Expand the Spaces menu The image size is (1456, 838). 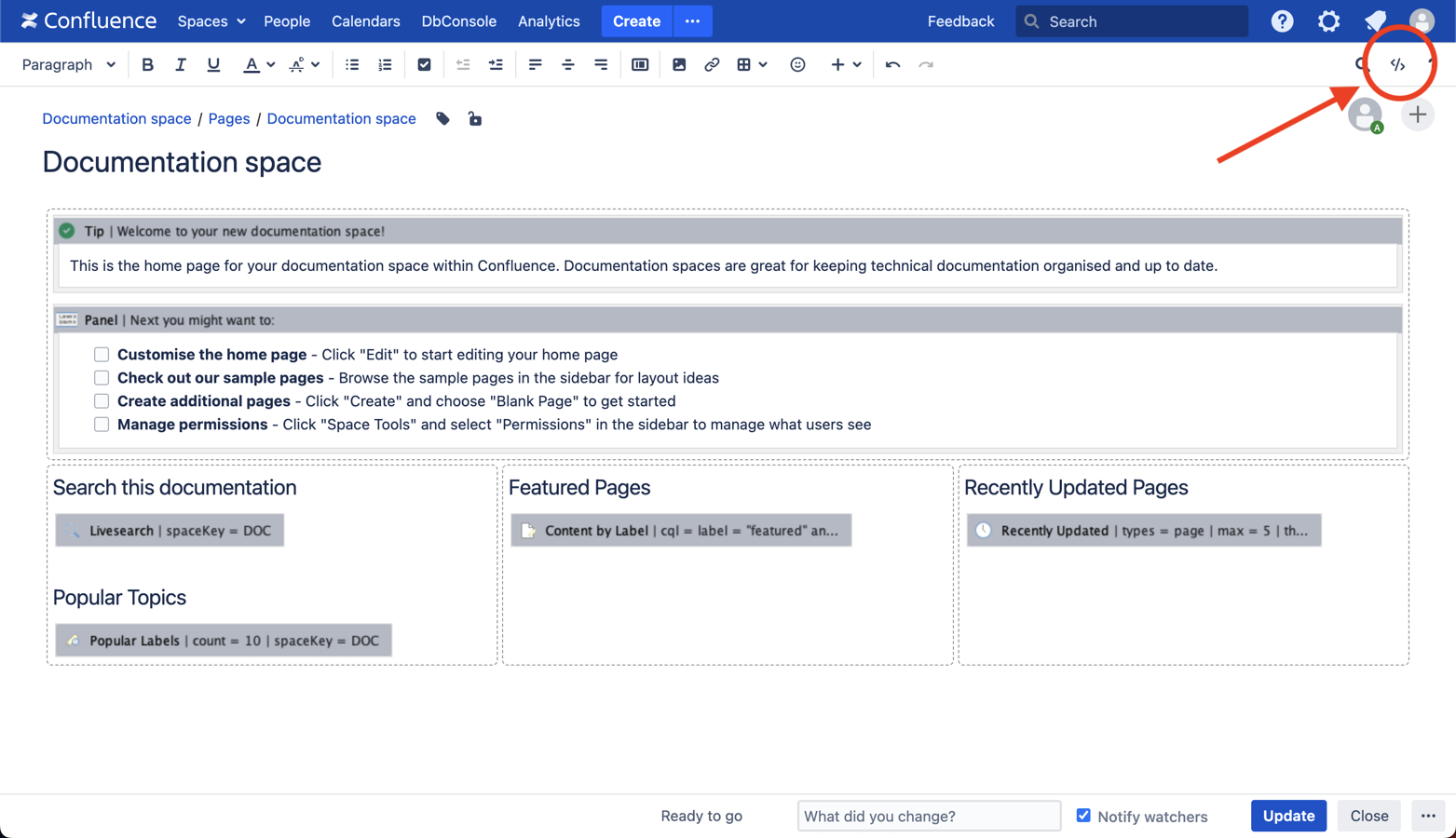(x=211, y=20)
